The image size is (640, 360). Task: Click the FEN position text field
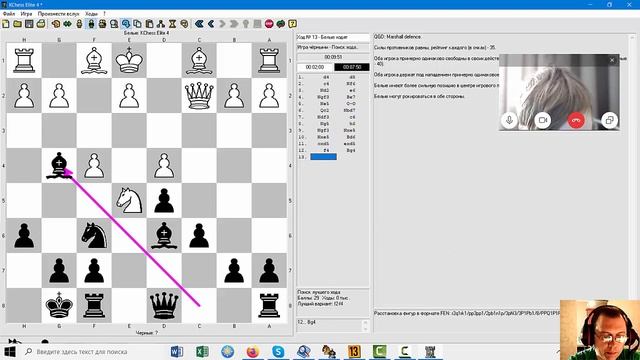tap(467, 313)
